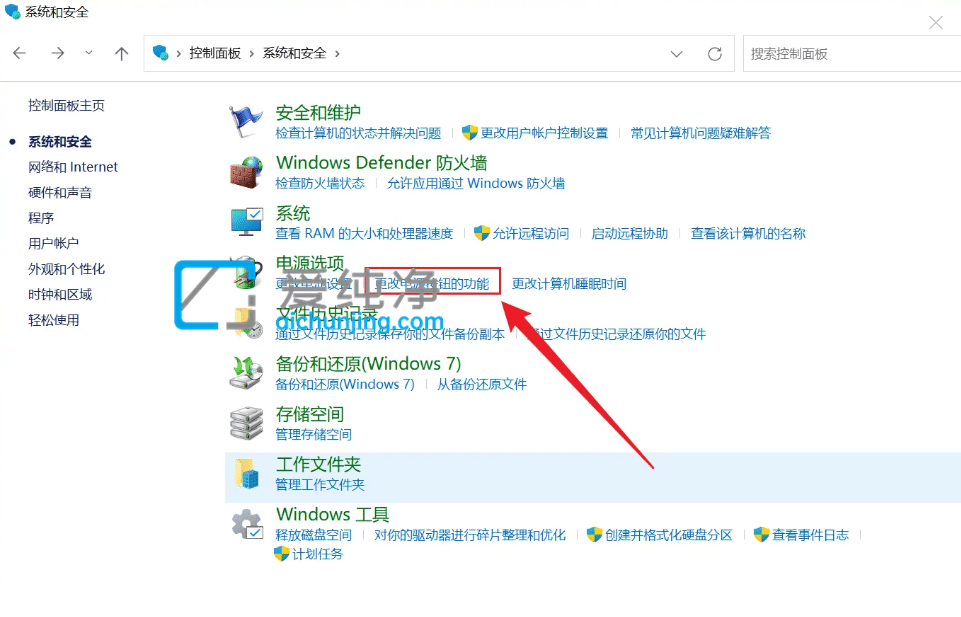Viewport: 961px width, 617px height.
Task: Click 更改电源按钮的功能 link
Action: point(432,284)
